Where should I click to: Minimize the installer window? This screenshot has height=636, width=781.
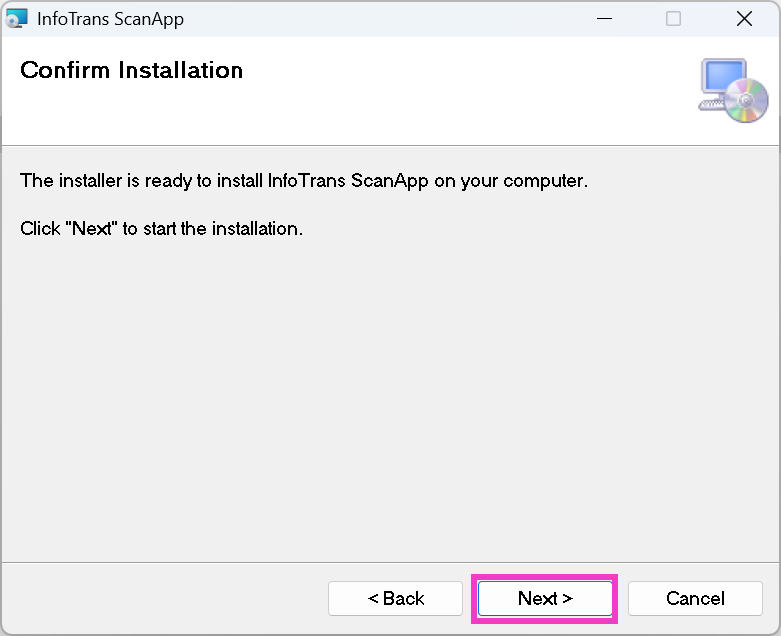[x=604, y=19]
